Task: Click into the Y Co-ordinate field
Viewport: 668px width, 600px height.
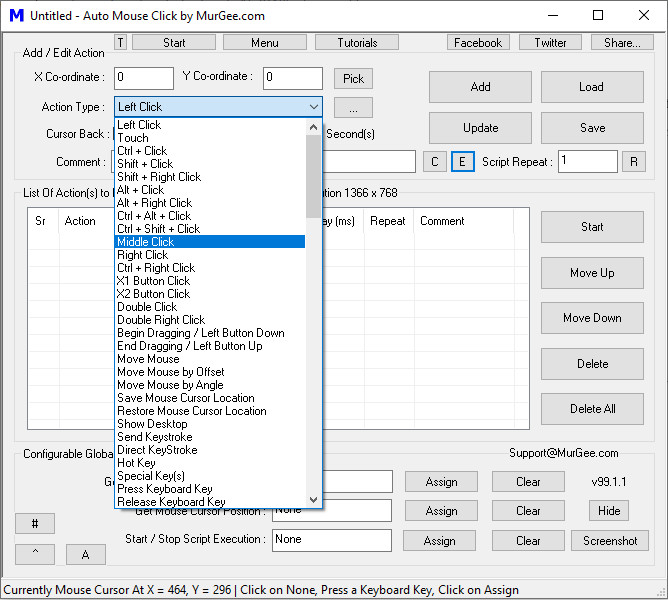Action: pos(293,78)
